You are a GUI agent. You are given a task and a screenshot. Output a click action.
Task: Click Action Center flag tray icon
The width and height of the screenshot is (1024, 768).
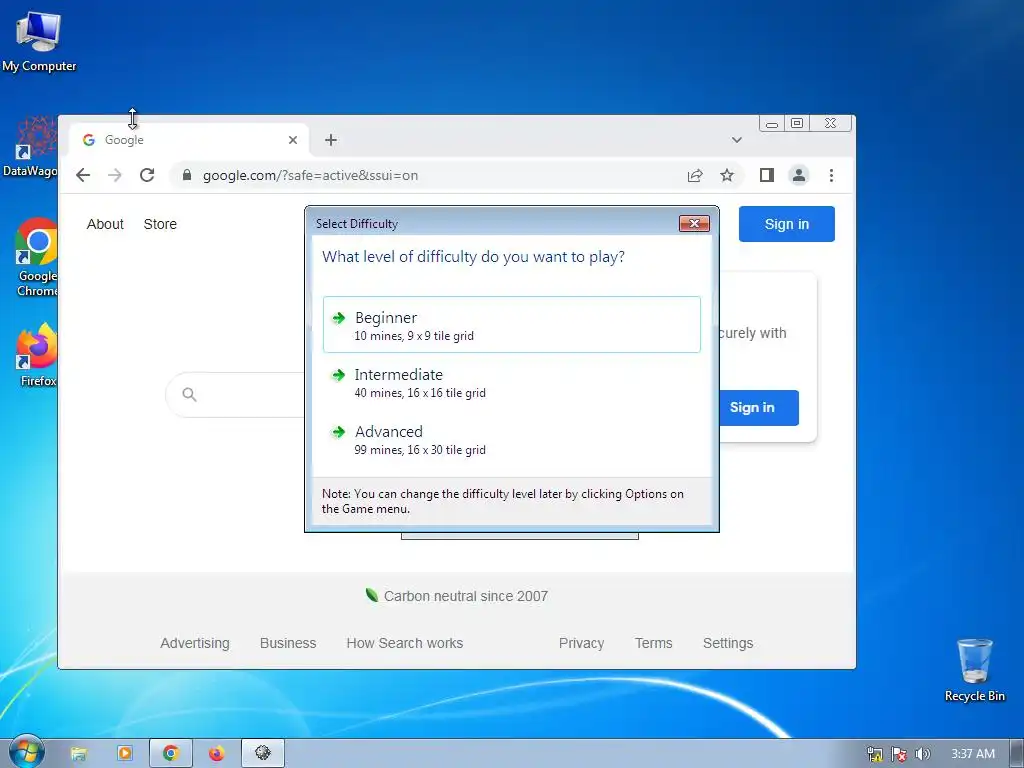coord(899,754)
